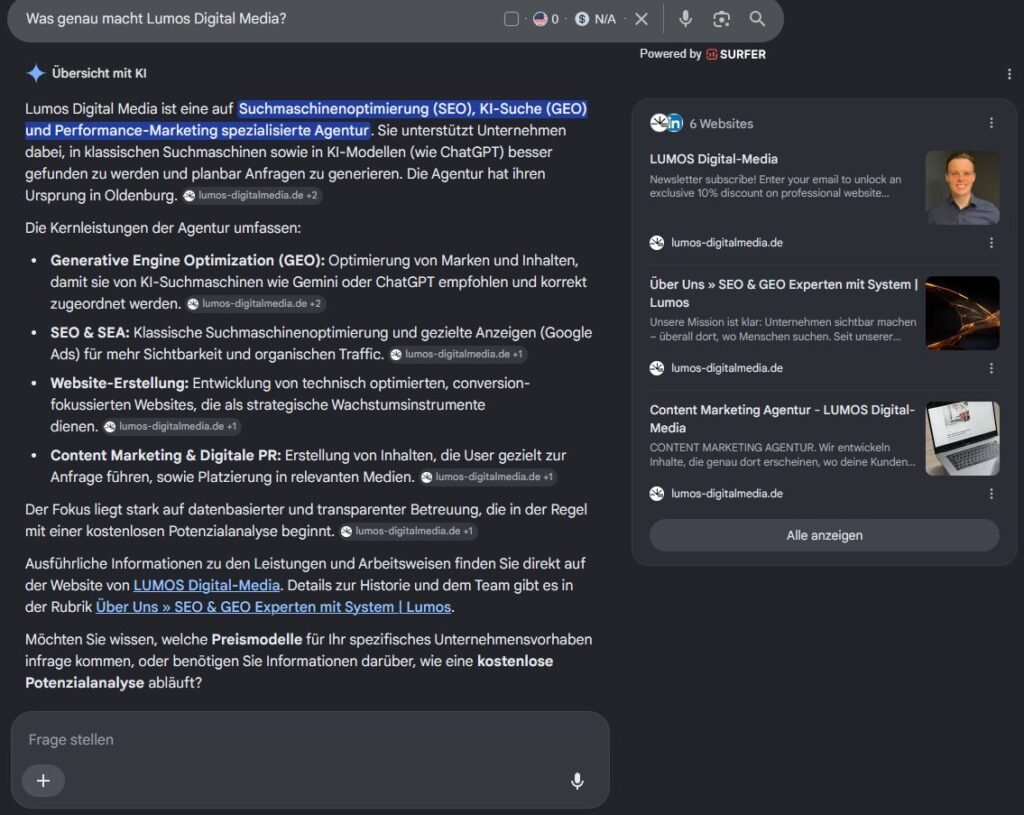Click the citation chip in the GEO bullet
Image resolution: width=1024 pixels, height=815 pixels.
(255, 304)
